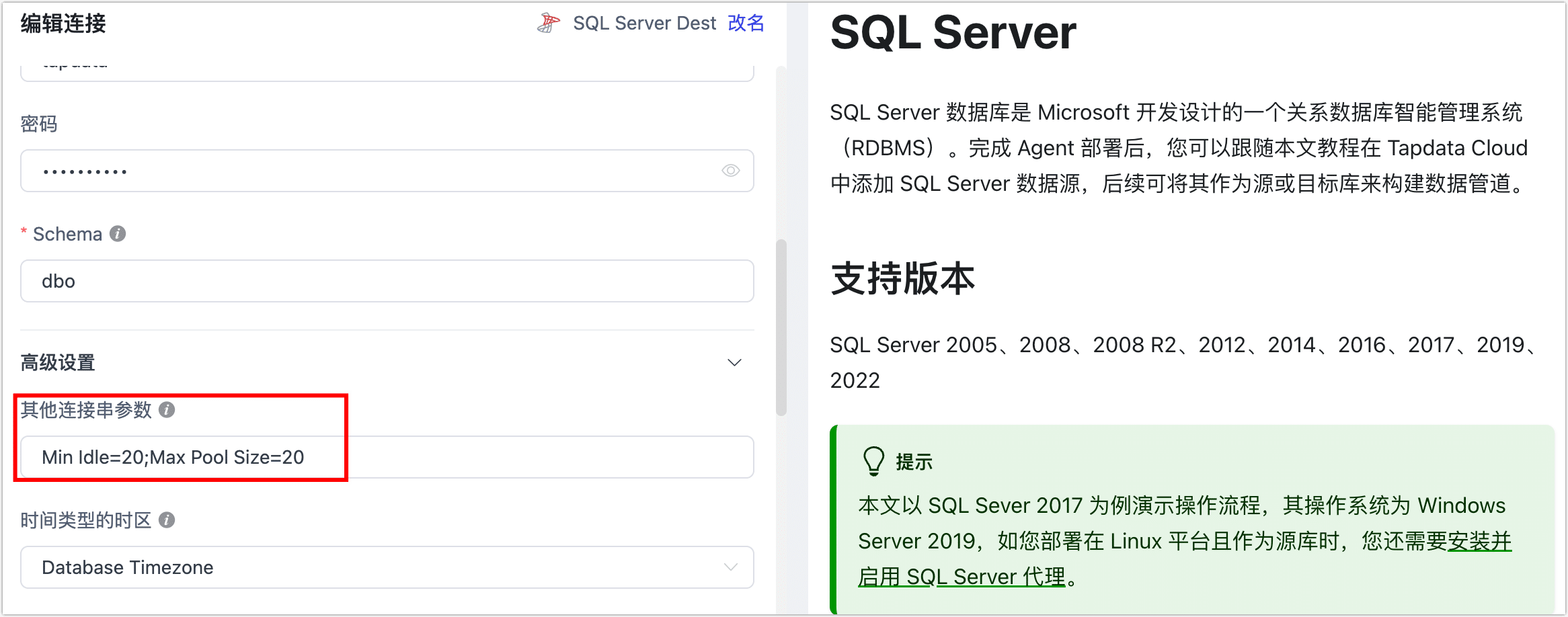Click the large SQL Server documentation title

[x=953, y=32]
